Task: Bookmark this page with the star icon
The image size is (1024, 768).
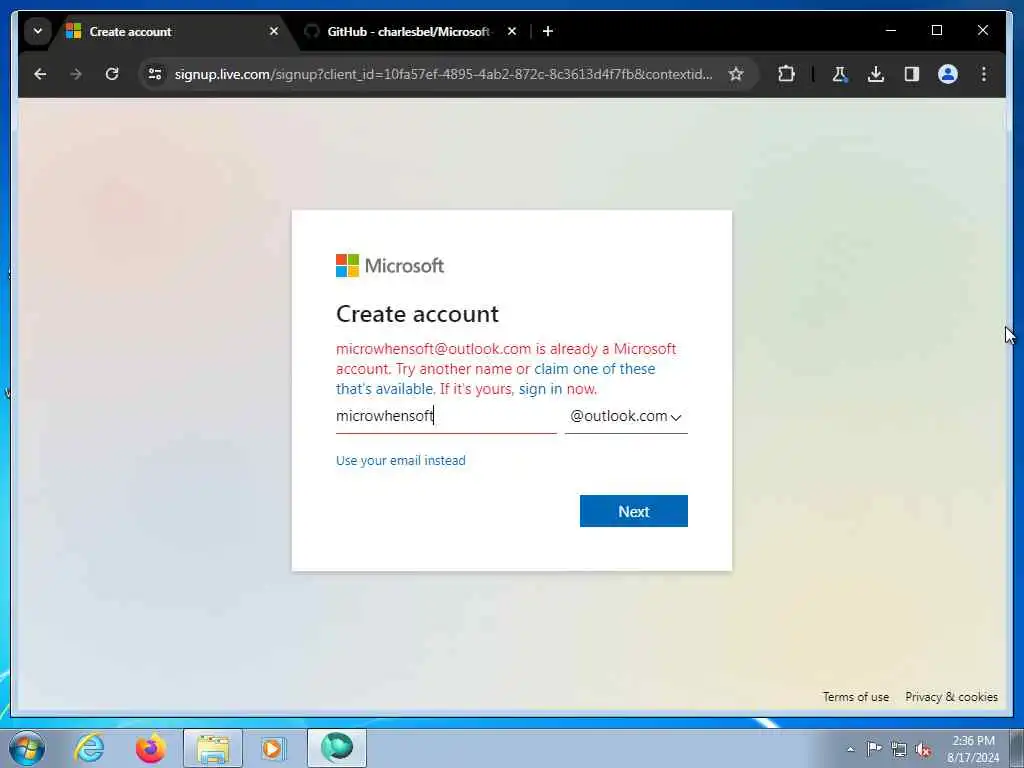Action: click(736, 74)
